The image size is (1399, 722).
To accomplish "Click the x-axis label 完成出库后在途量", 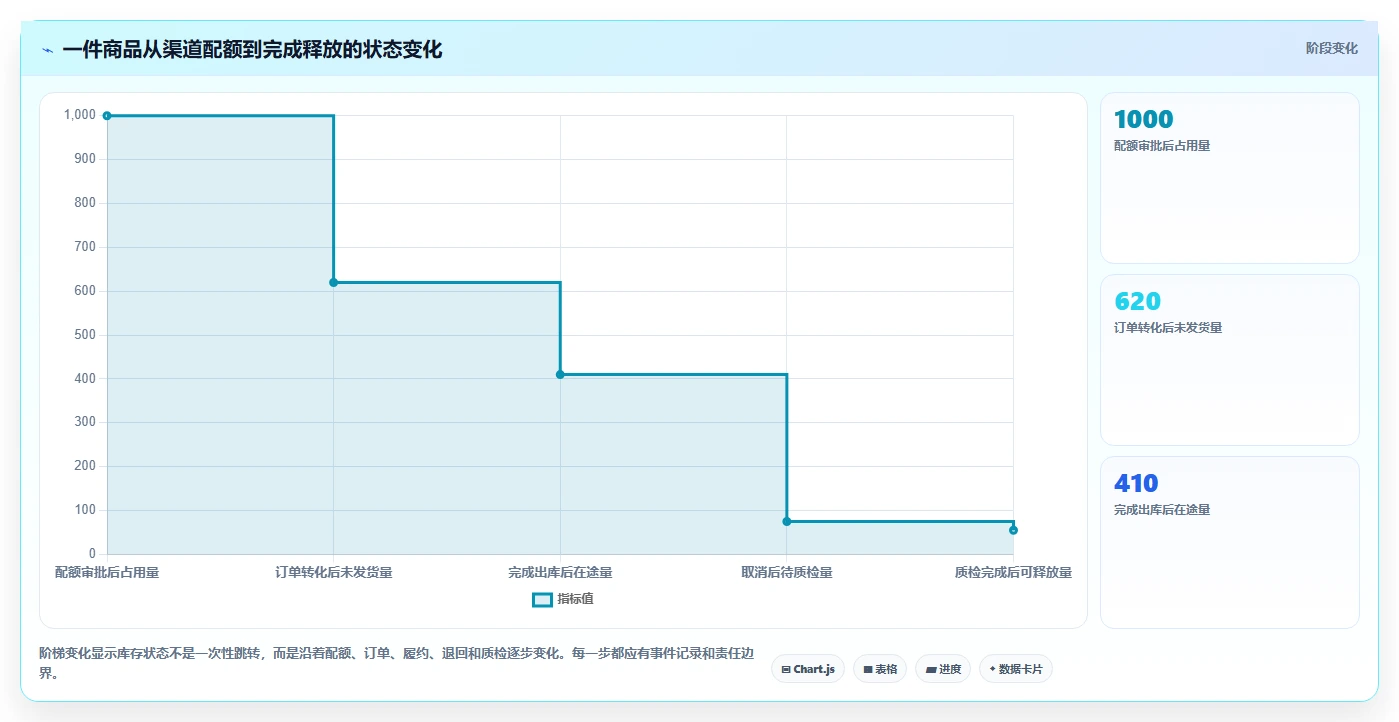I will point(560,573).
